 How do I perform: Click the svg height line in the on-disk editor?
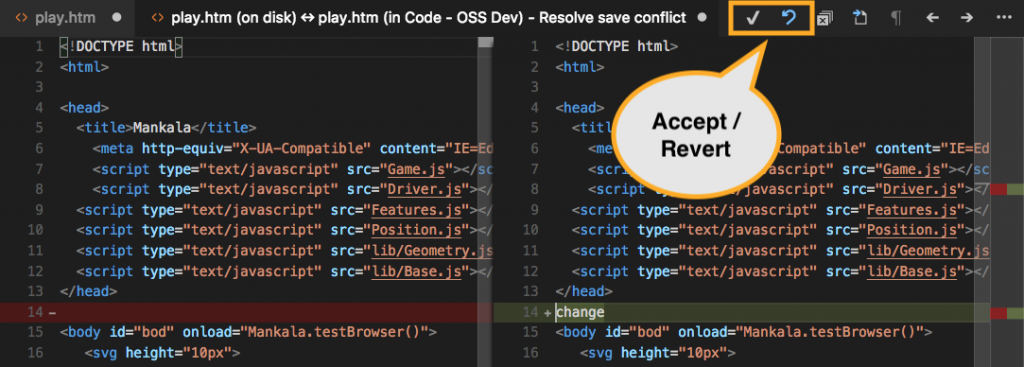pos(162,353)
